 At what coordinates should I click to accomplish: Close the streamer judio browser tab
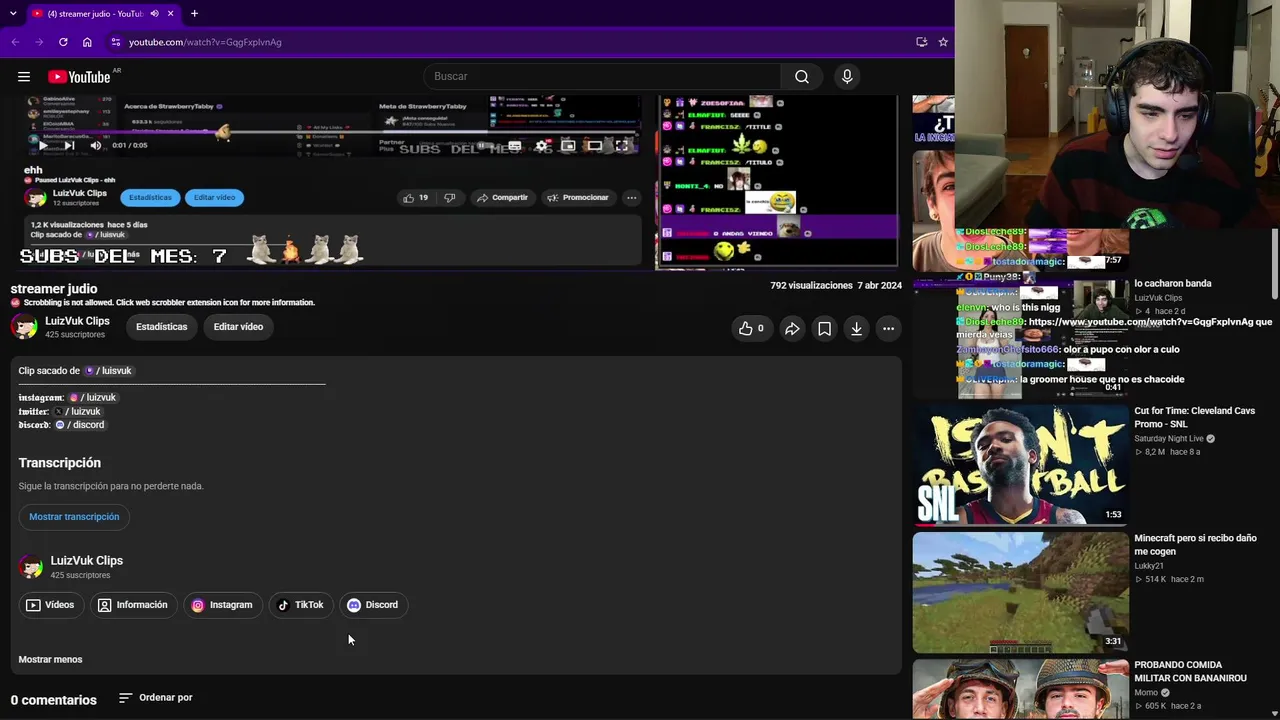click(171, 14)
